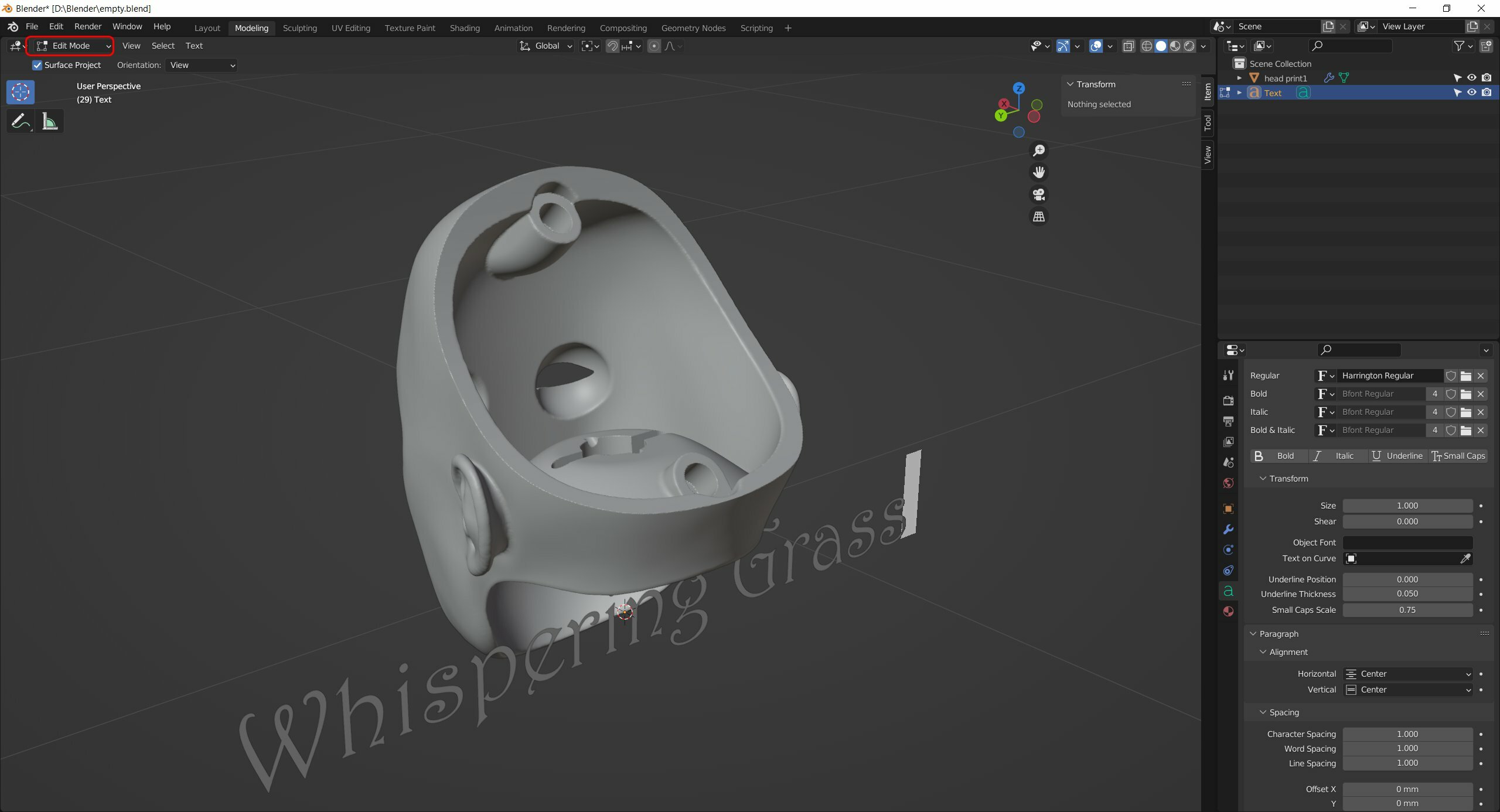
Task: Adjust the Shear value field
Action: coord(1407,521)
